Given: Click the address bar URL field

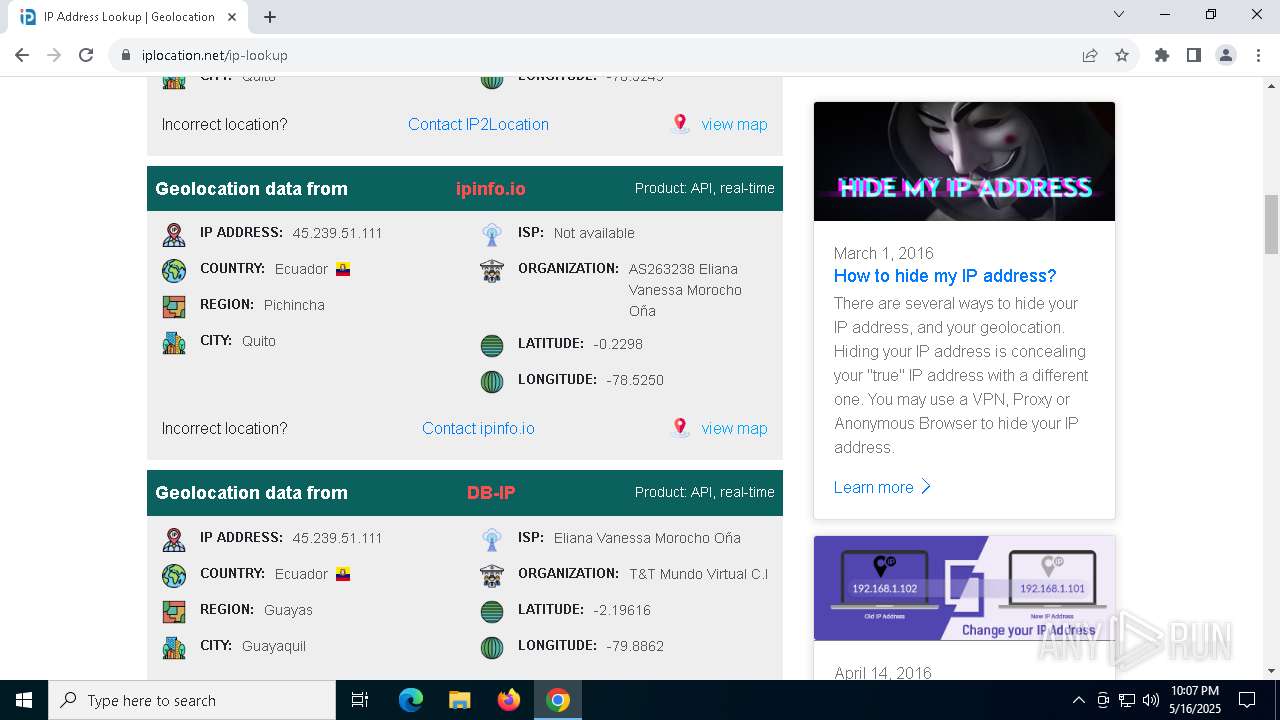Looking at the screenshot, I should [x=600, y=55].
